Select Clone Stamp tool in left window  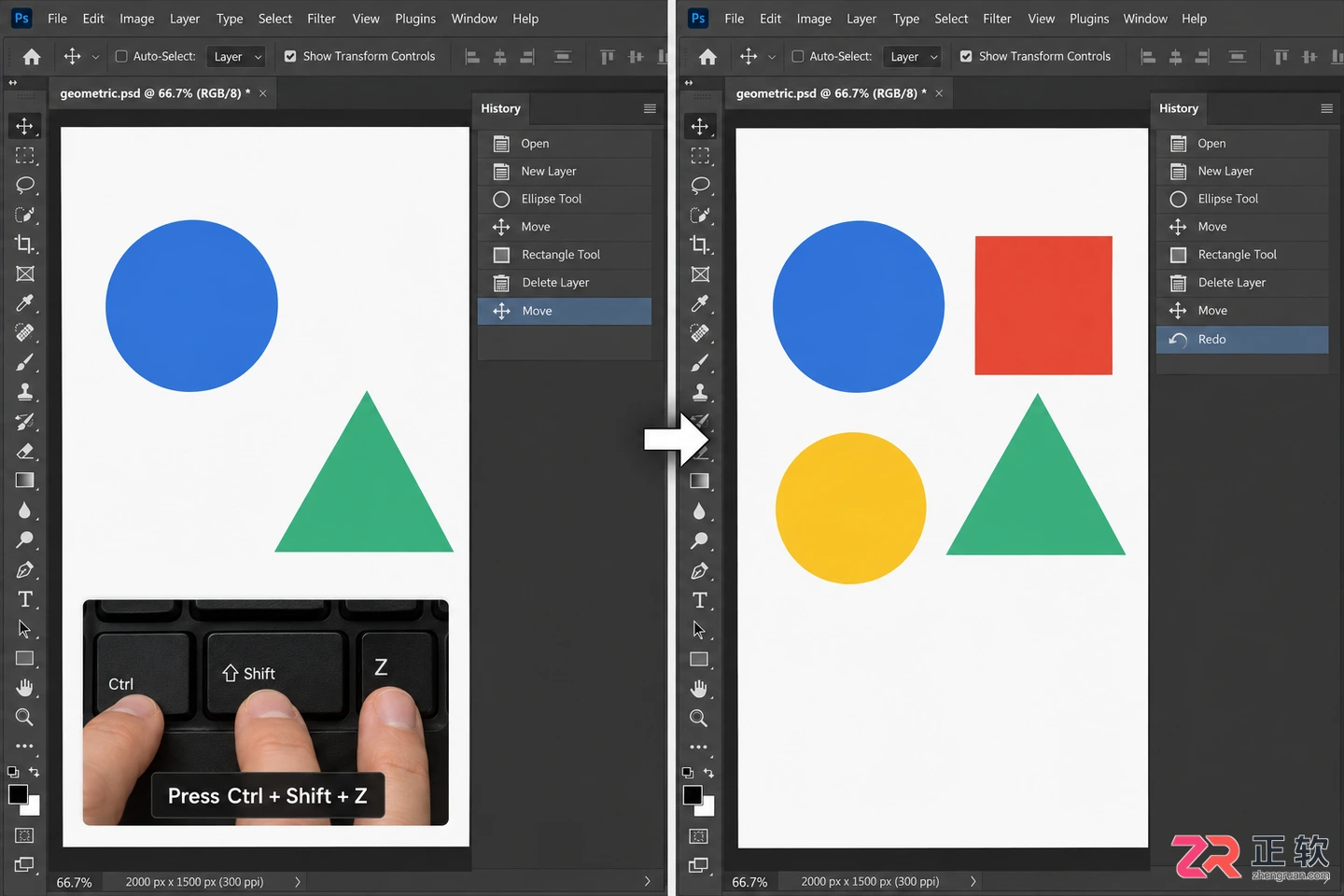point(24,392)
